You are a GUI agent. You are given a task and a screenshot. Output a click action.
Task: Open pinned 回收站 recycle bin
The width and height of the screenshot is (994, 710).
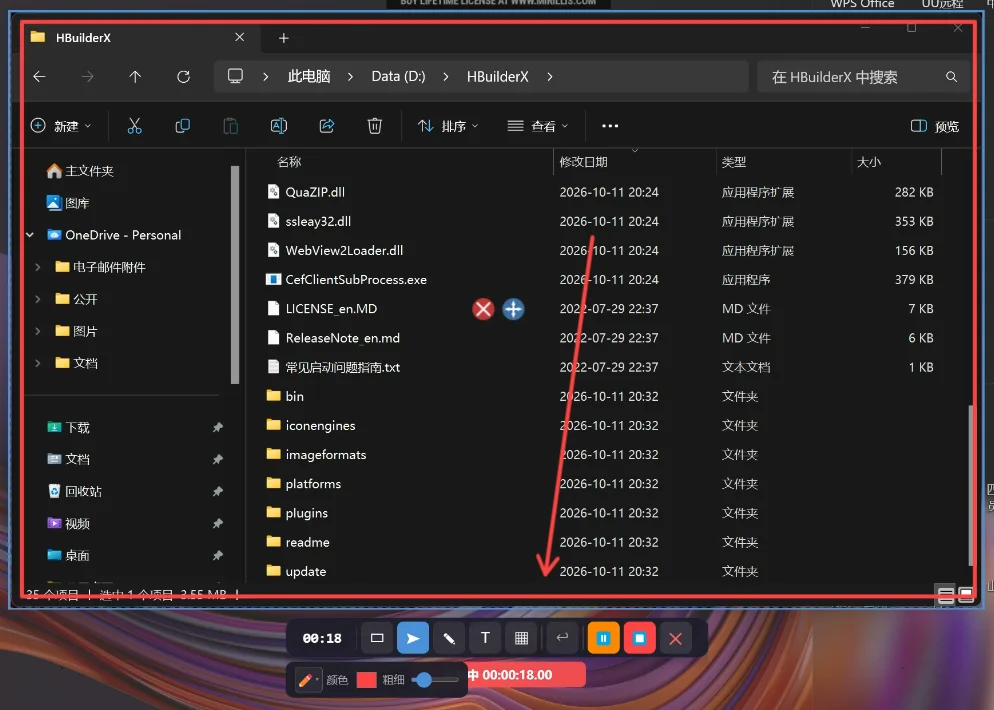(x=75, y=491)
